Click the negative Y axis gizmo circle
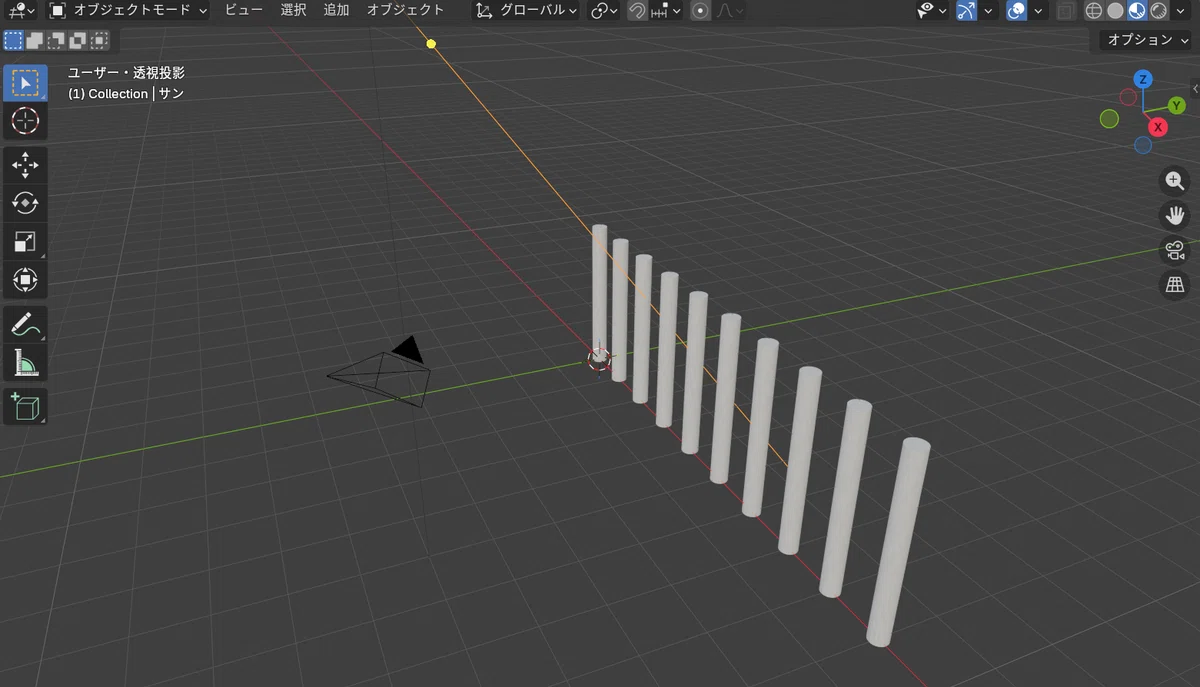Viewport: 1200px width, 687px height. pyautogui.click(x=1109, y=119)
